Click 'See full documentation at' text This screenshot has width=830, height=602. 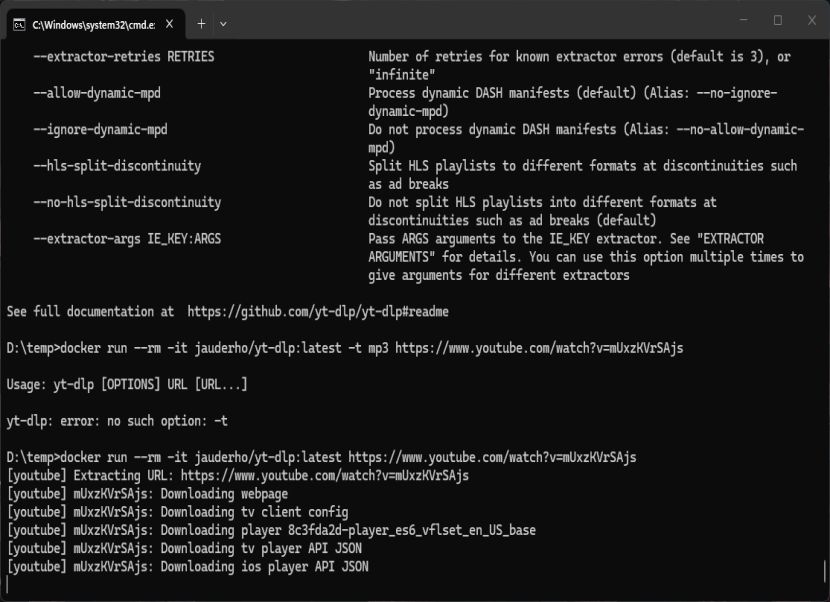click(x=90, y=311)
